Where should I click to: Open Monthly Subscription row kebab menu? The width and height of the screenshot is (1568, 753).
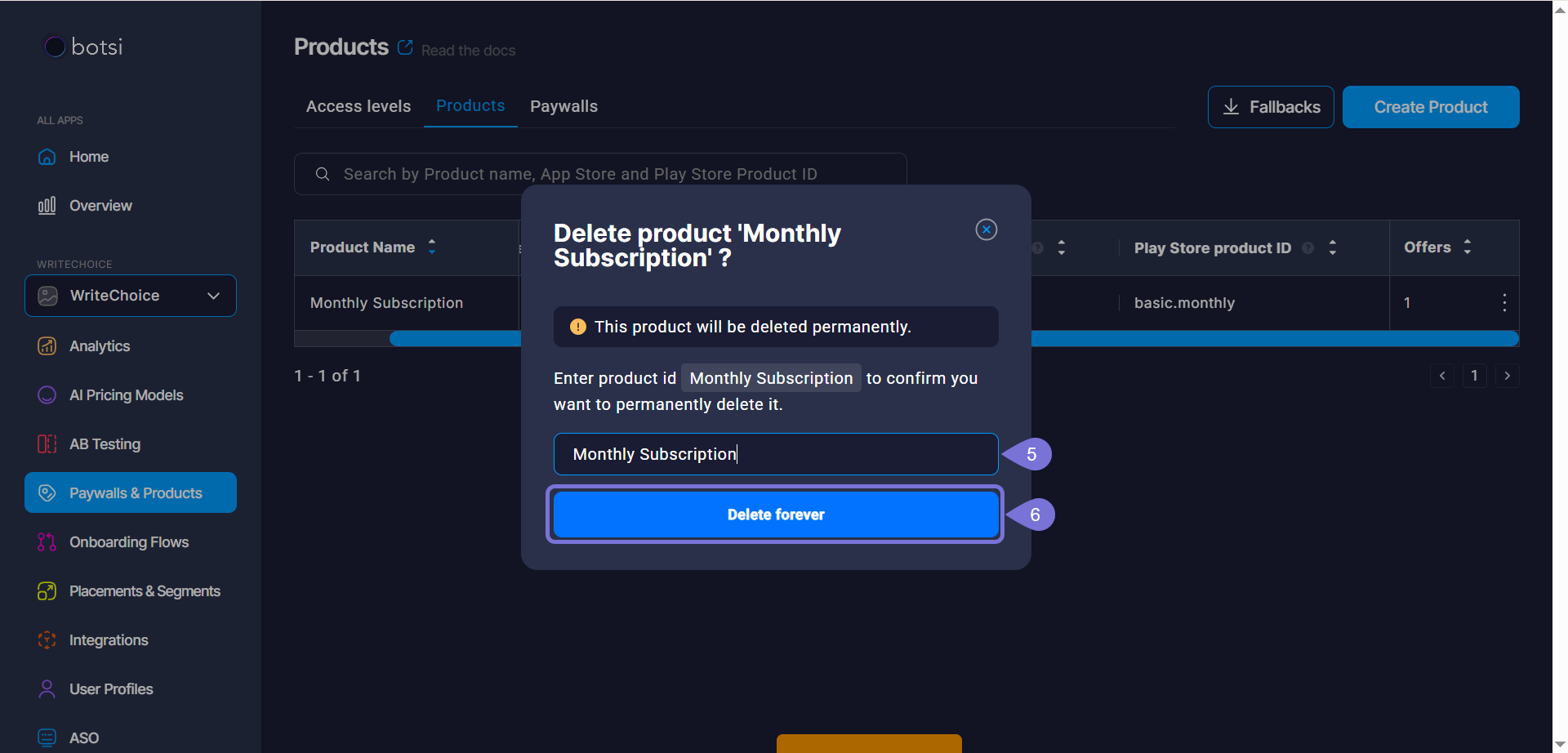pos(1503,303)
